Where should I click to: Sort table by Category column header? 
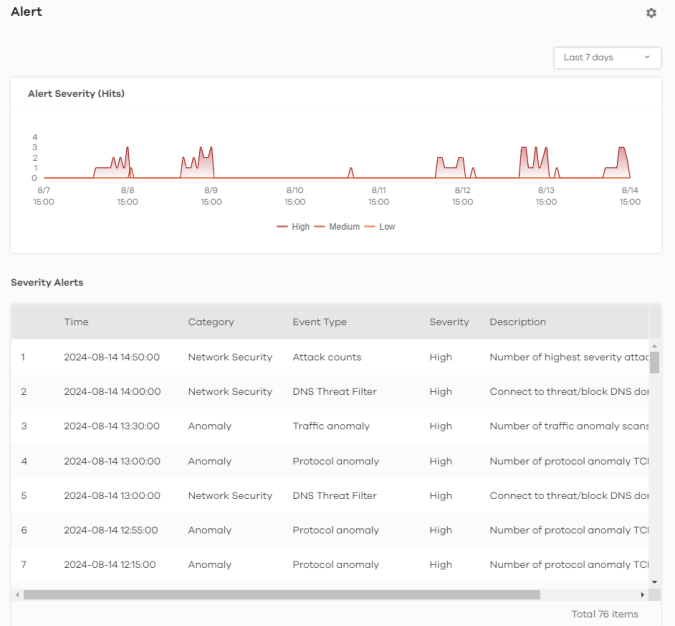point(211,322)
